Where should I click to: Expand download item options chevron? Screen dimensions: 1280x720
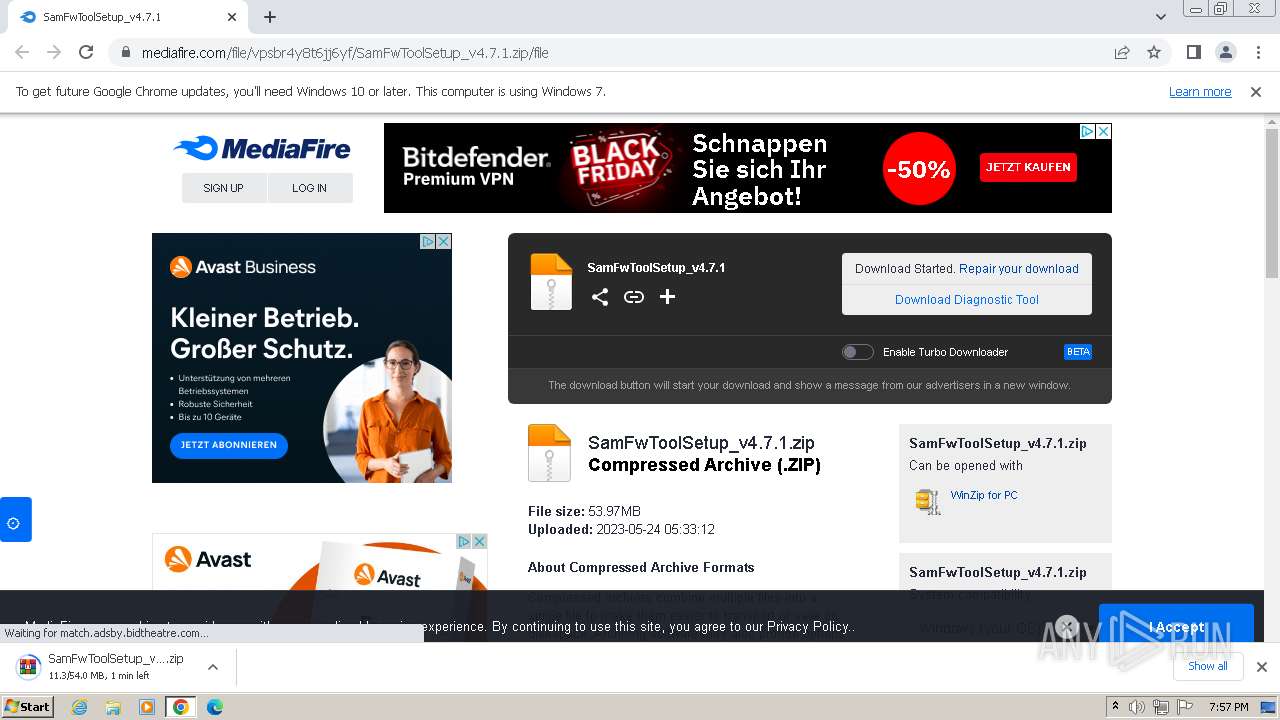pos(213,667)
